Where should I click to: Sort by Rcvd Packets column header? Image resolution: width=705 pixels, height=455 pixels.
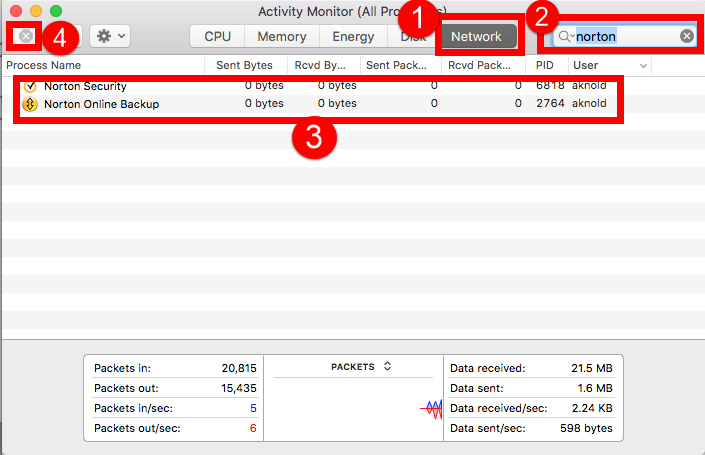click(x=482, y=65)
